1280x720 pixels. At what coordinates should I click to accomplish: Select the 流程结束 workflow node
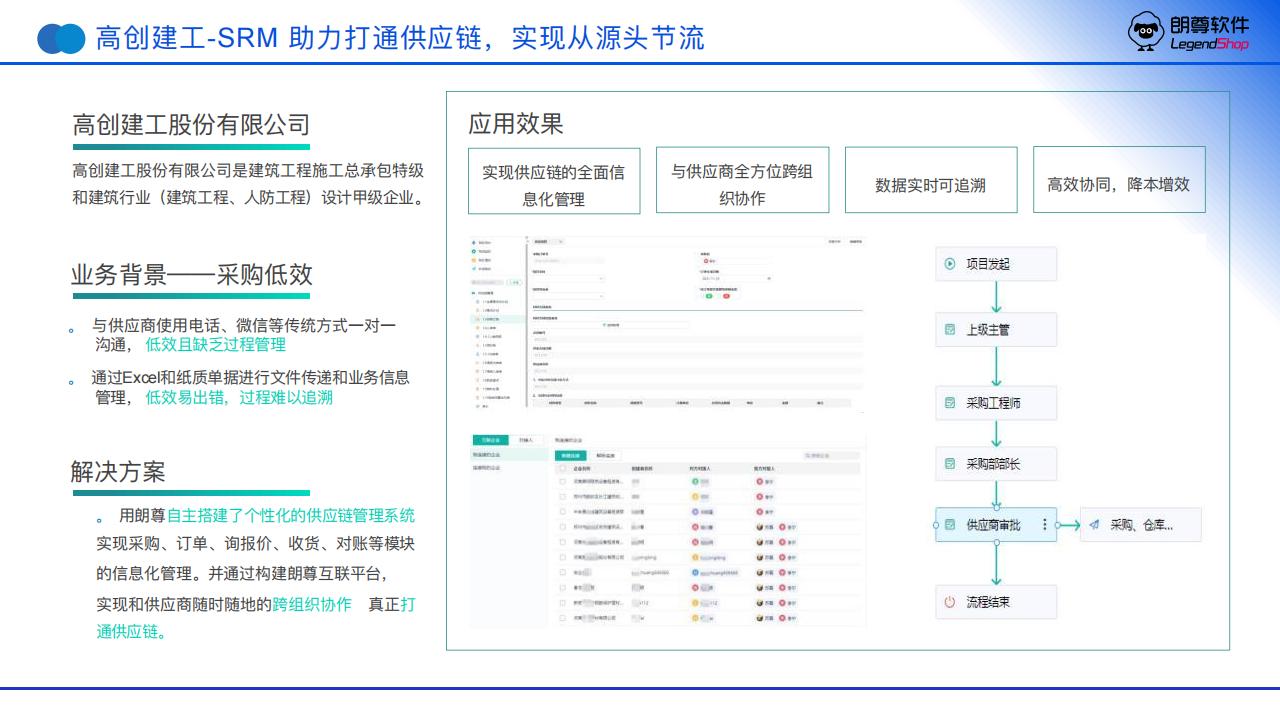pyautogui.click(x=996, y=602)
